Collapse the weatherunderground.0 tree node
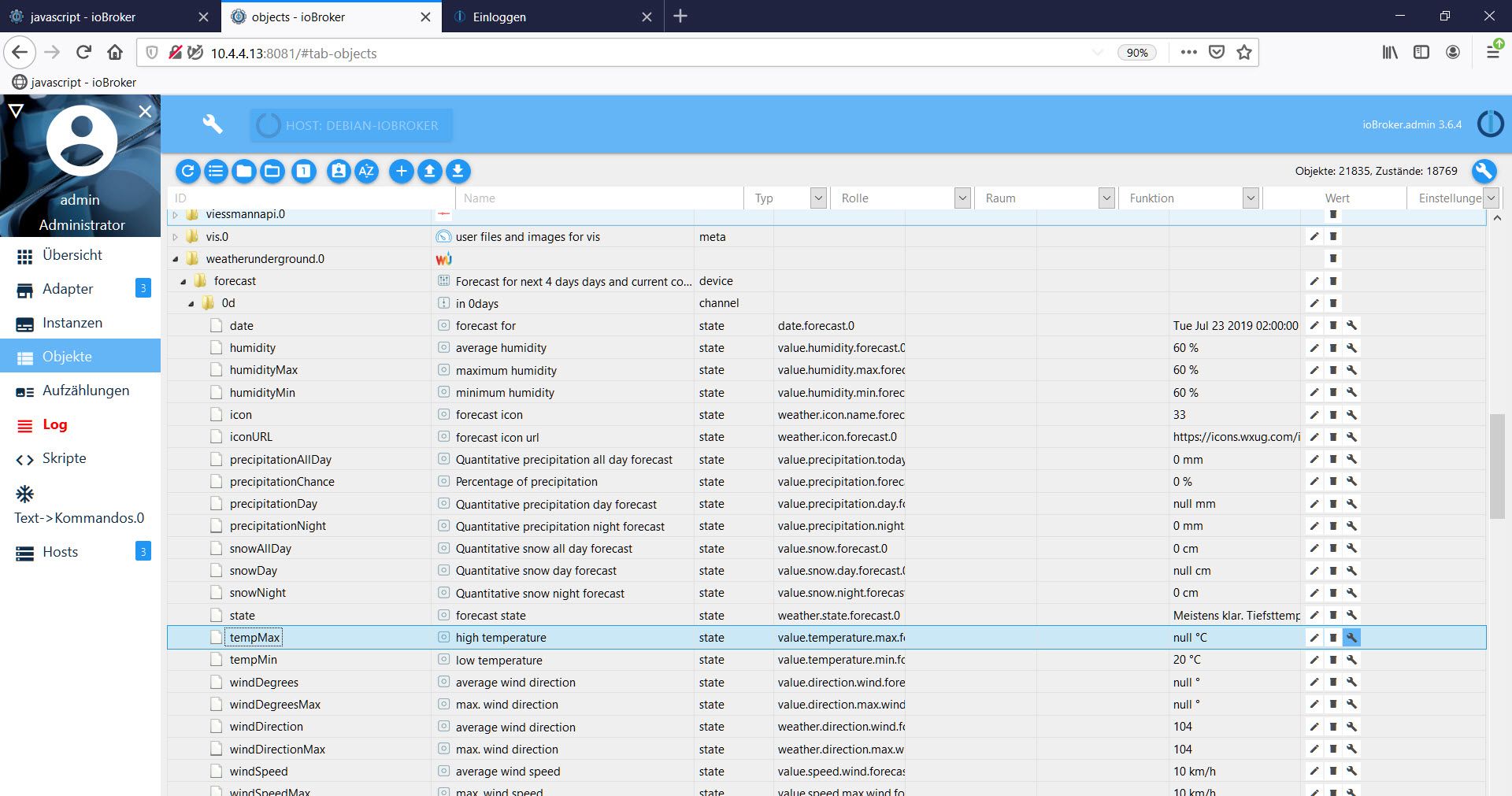The width and height of the screenshot is (1512, 796). (175, 259)
